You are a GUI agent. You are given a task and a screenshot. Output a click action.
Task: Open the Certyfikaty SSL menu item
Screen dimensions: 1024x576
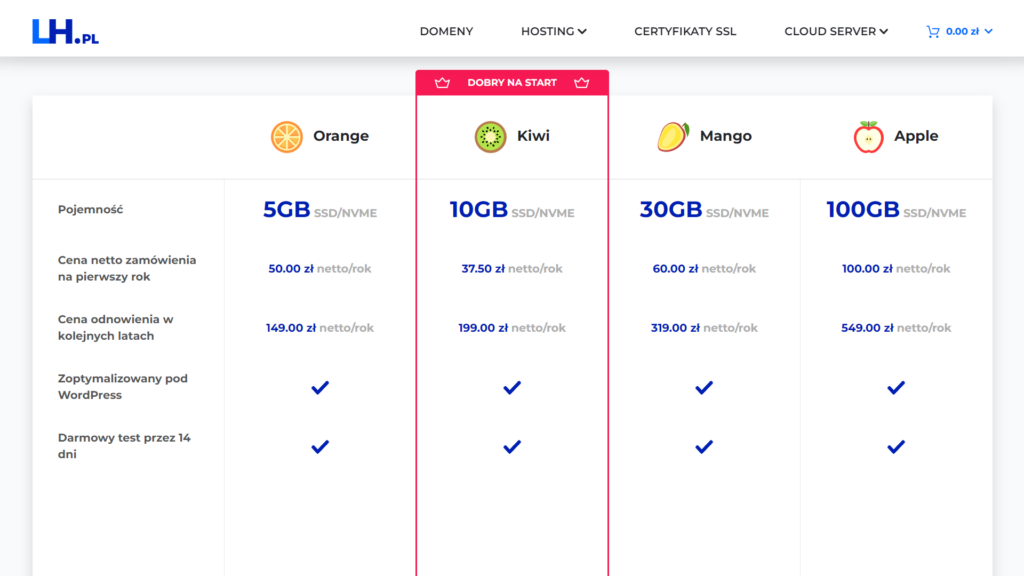(685, 31)
